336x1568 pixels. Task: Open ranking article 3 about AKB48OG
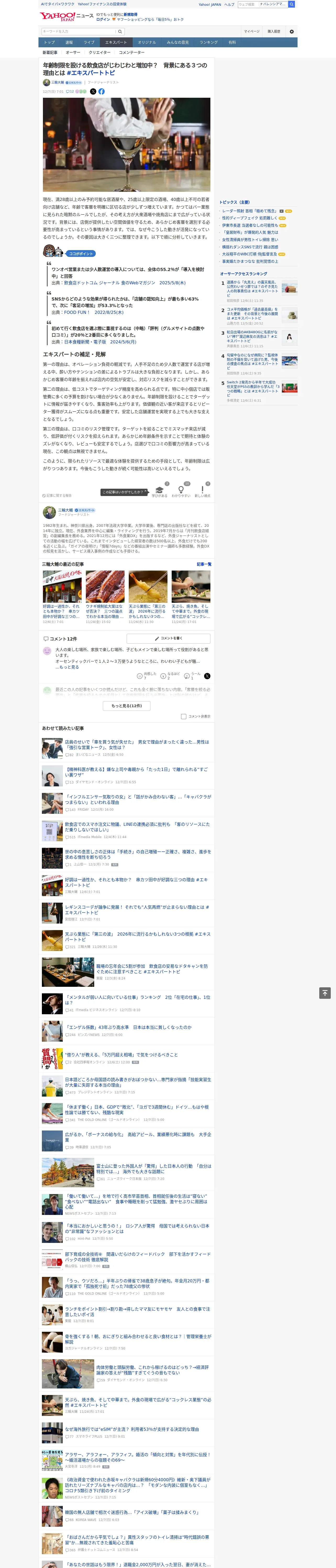tap(253, 337)
